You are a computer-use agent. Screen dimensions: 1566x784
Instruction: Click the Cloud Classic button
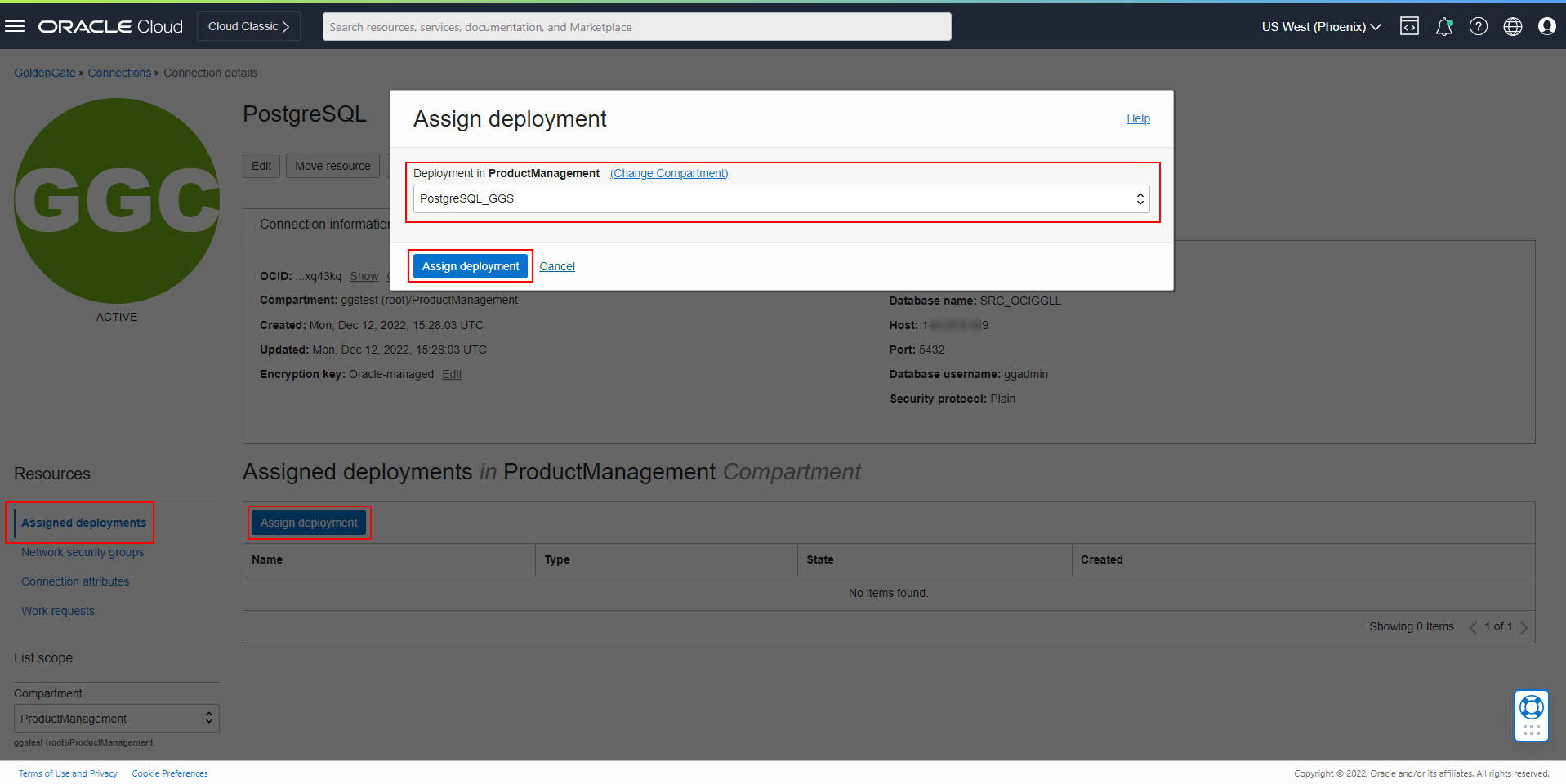(248, 26)
